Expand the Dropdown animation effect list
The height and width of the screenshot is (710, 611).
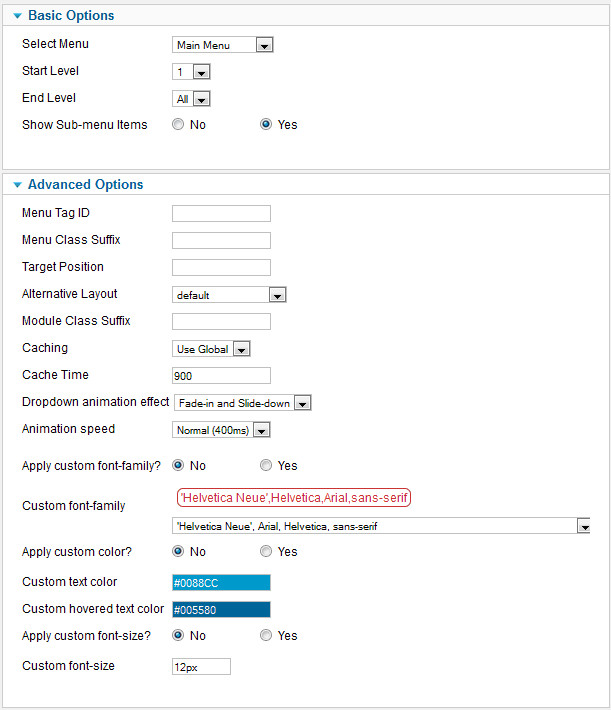pyautogui.click(x=242, y=403)
